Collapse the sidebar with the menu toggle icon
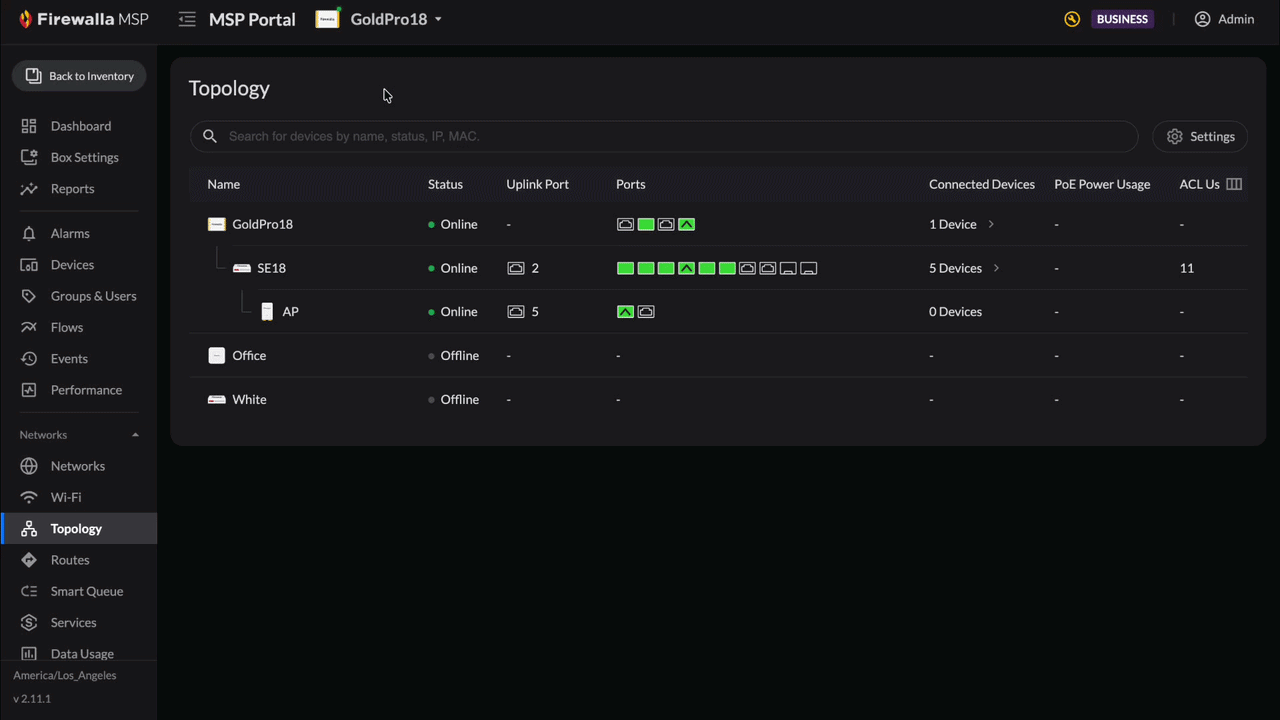 pyautogui.click(x=187, y=19)
